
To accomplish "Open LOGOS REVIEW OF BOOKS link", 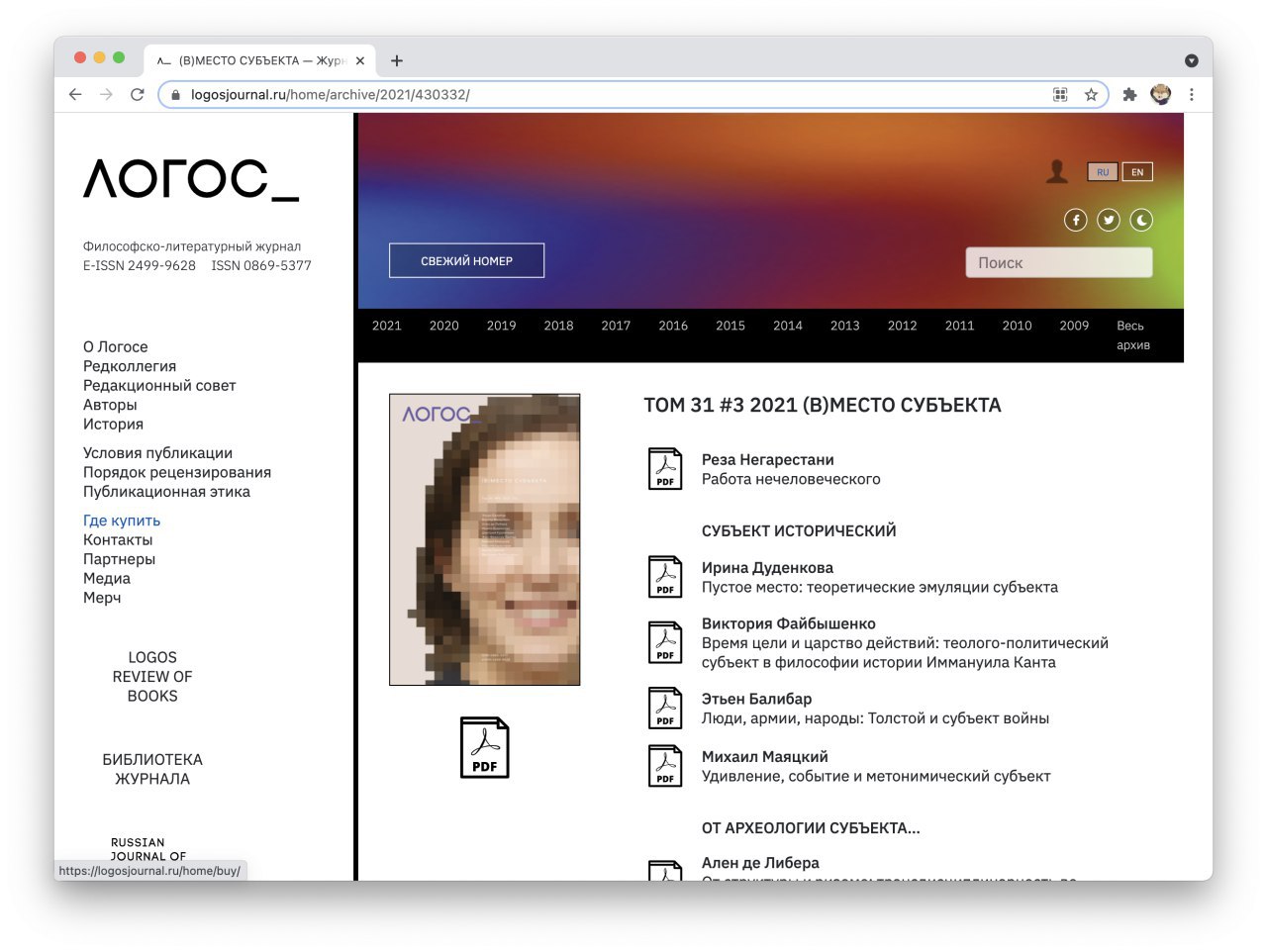I will pos(152,677).
